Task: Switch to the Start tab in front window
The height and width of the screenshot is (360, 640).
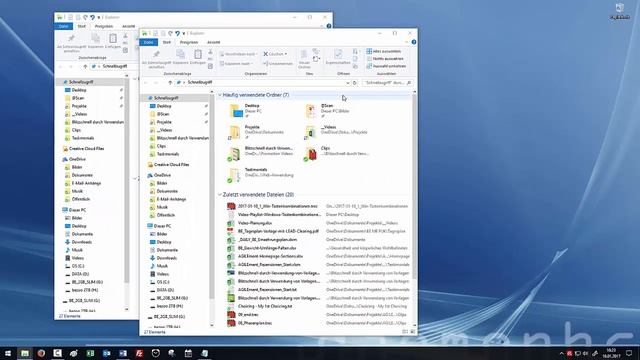Action: [167, 42]
